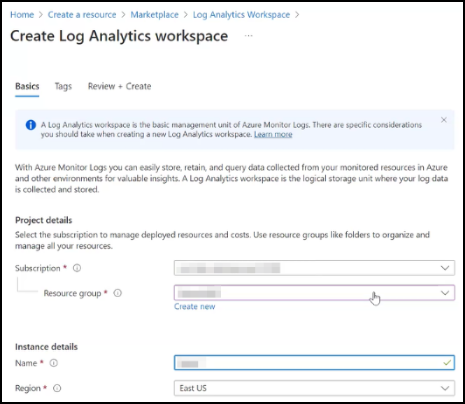Go to Home breadcrumb link
465x404 pixels.
coord(22,15)
